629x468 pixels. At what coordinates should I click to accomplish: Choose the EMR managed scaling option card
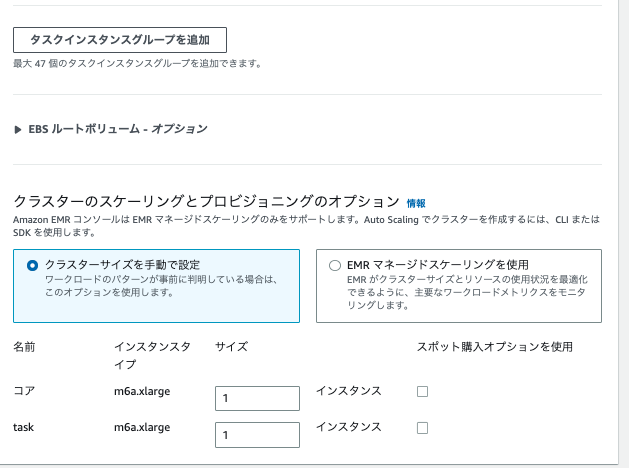[x=459, y=286]
